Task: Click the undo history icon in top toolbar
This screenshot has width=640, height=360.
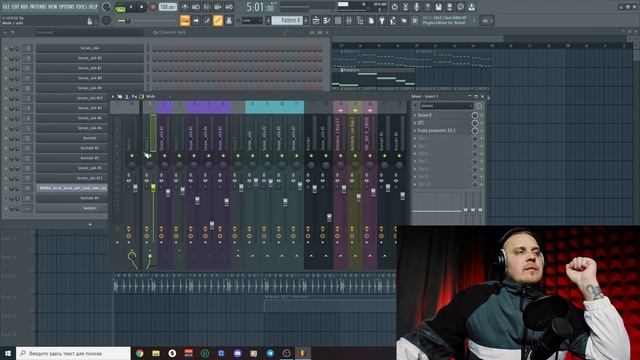Action: coord(394,7)
